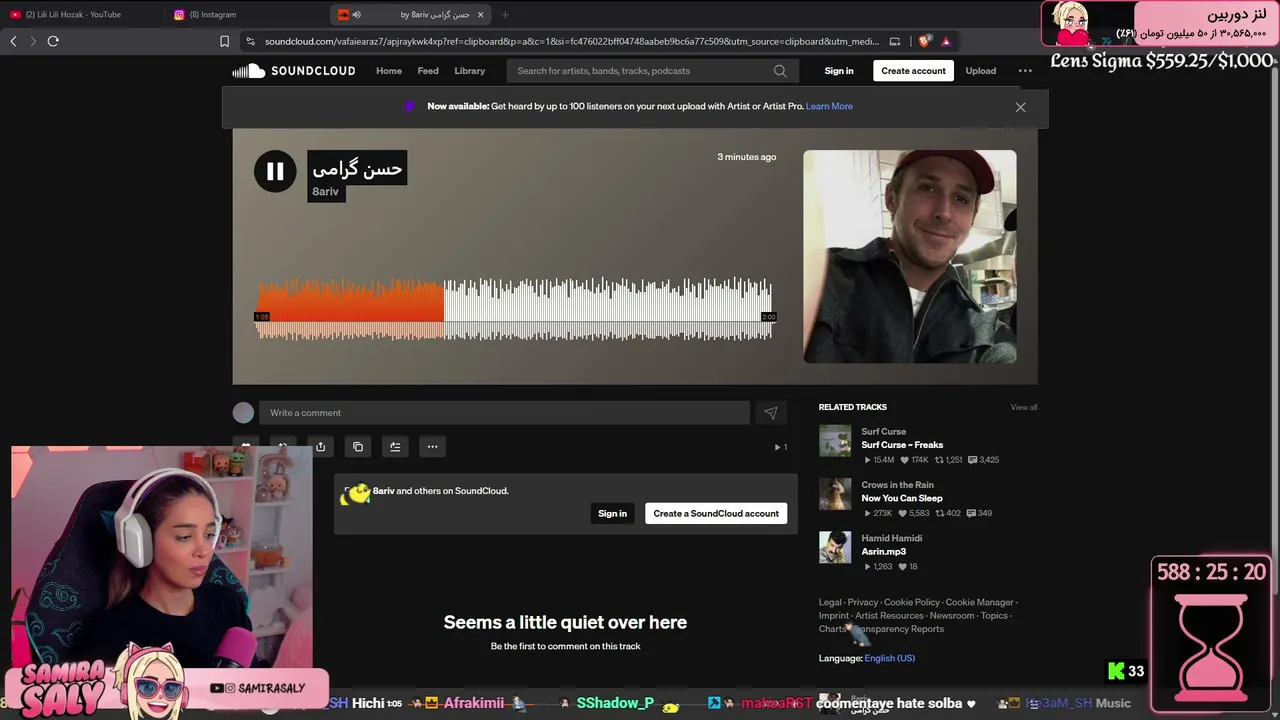Image resolution: width=1280 pixels, height=720 pixels.
Task: Open the Home page in SoundCloud
Action: [389, 71]
